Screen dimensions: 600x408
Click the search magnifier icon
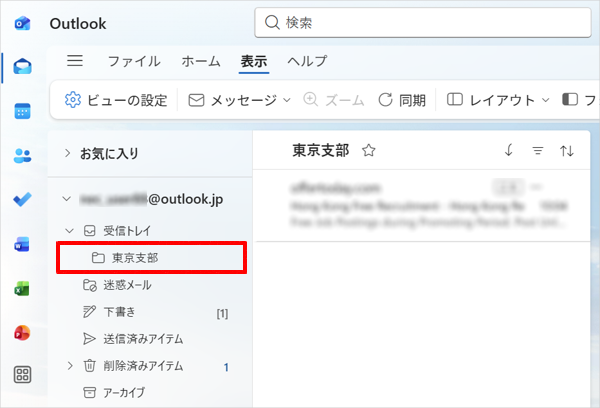(x=272, y=23)
